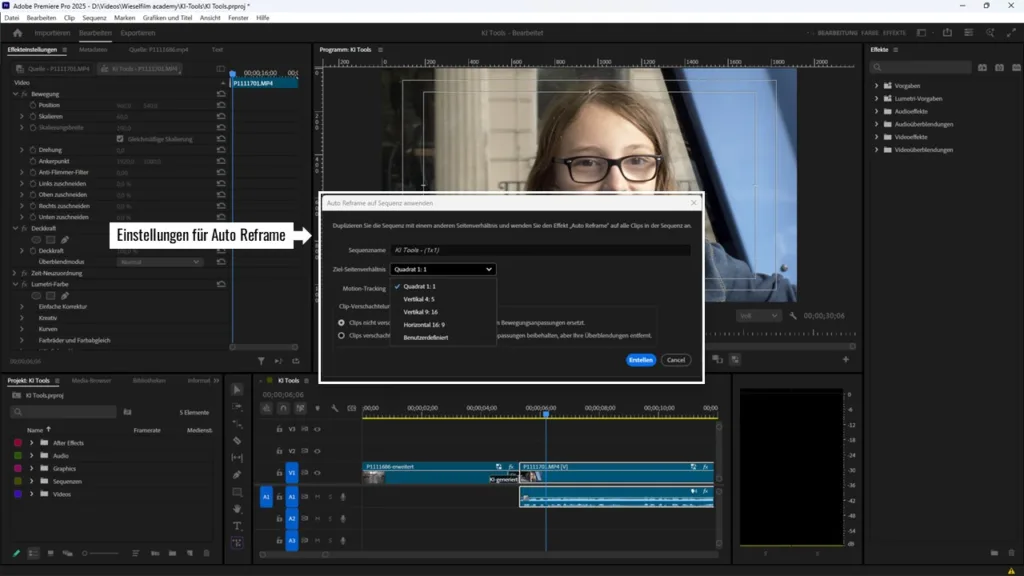The width and height of the screenshot is (1024, 576).
Task: Pick the Hand tool
Action: (x=237, y=509)
